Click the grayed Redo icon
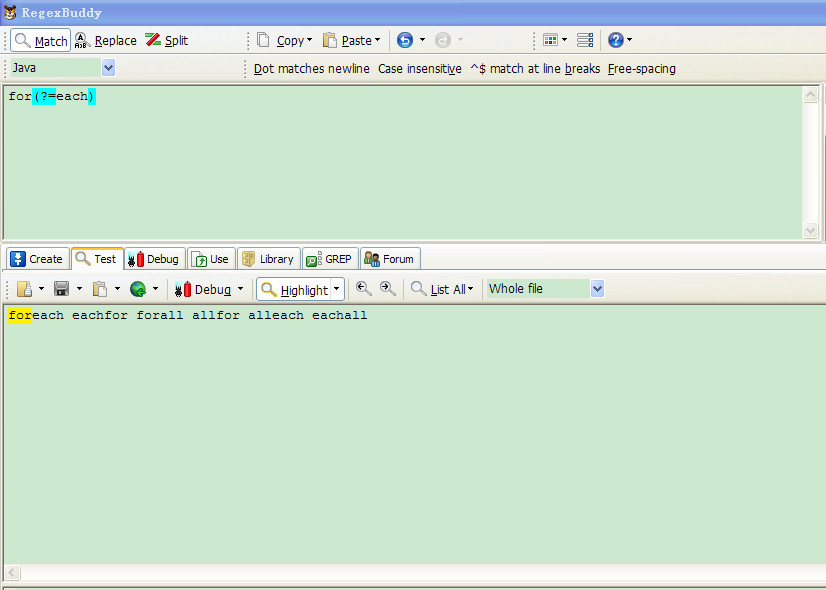 (443, 40)
